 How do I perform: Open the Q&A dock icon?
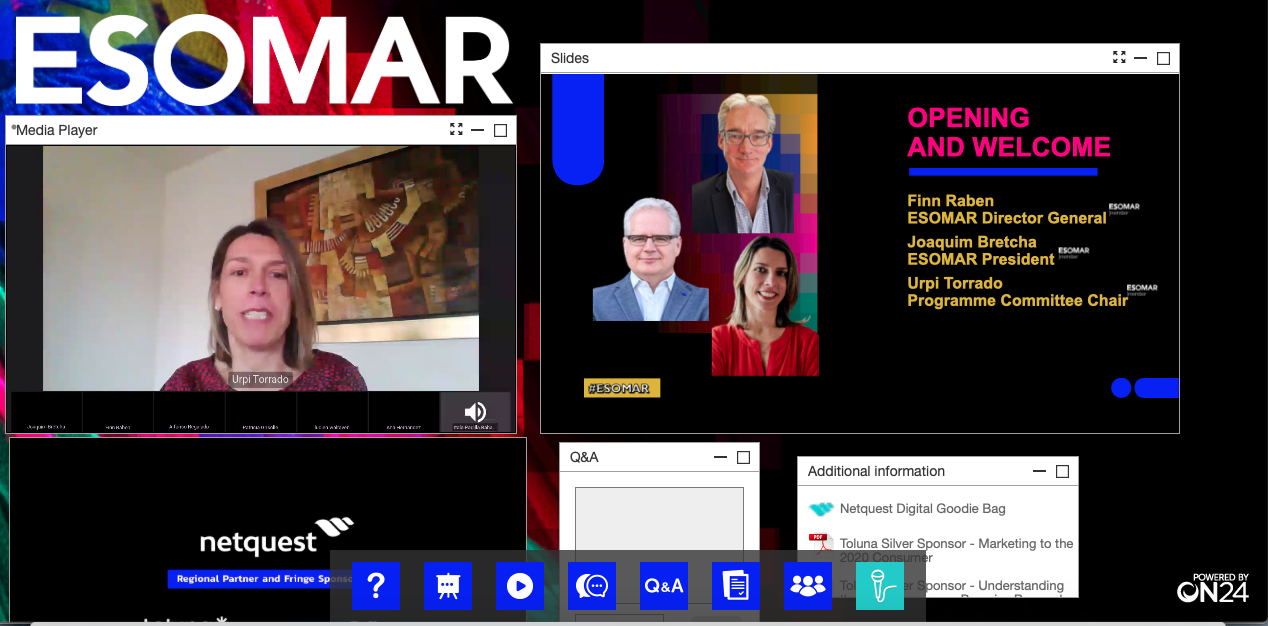coord(664,586)
